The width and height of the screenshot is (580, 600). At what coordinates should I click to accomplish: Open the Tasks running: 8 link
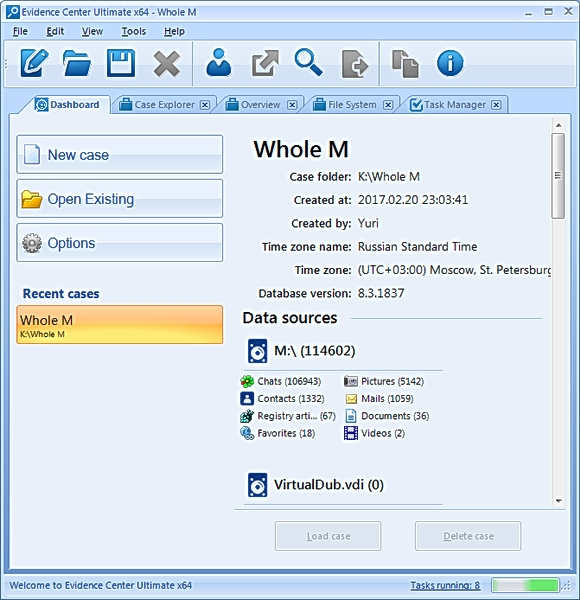click(445, 585)
